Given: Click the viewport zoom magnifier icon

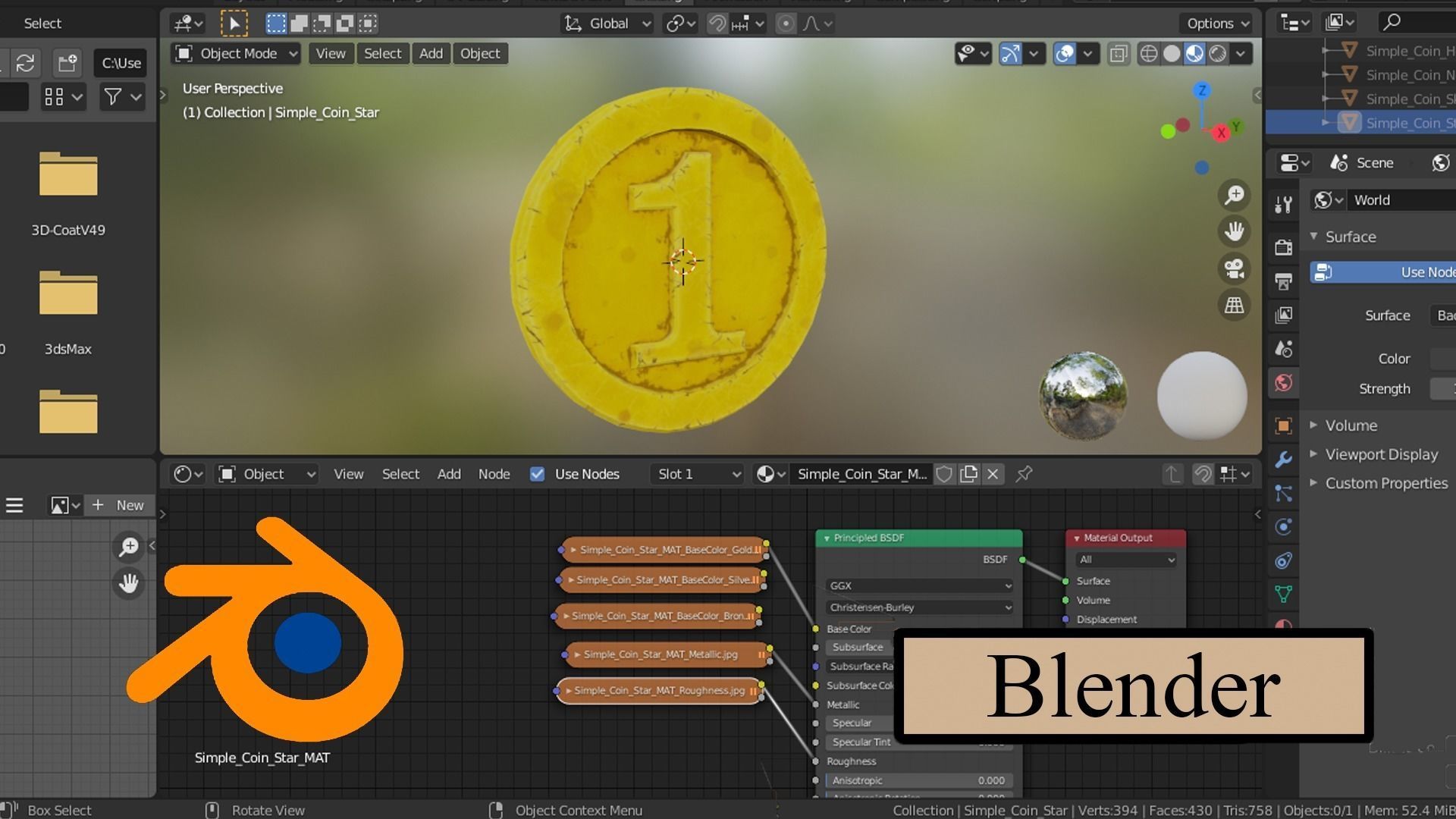Looking at the screenshot, I should [1235, 195].
